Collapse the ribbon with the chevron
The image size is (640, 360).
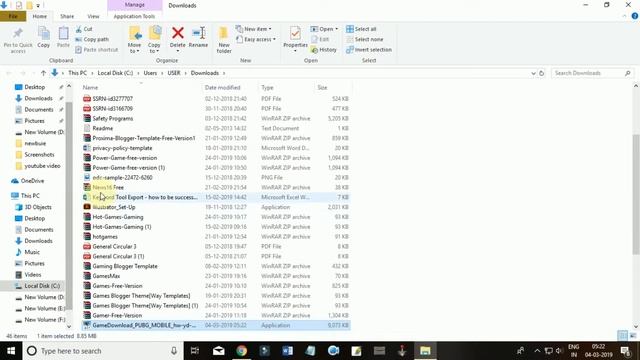(x=624, y=16)
